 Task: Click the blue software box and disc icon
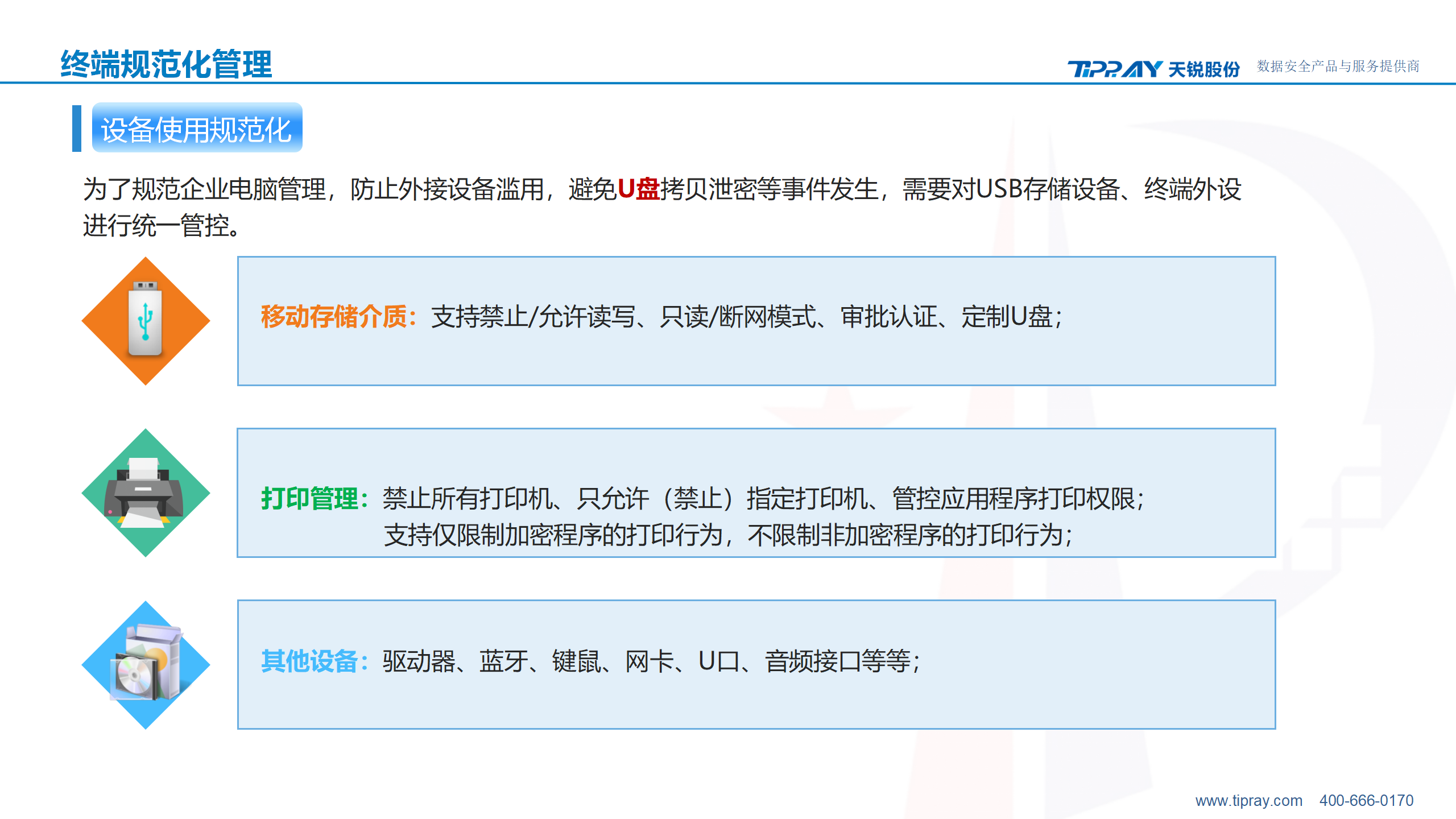pyautogui.click(x=146, y=665)
